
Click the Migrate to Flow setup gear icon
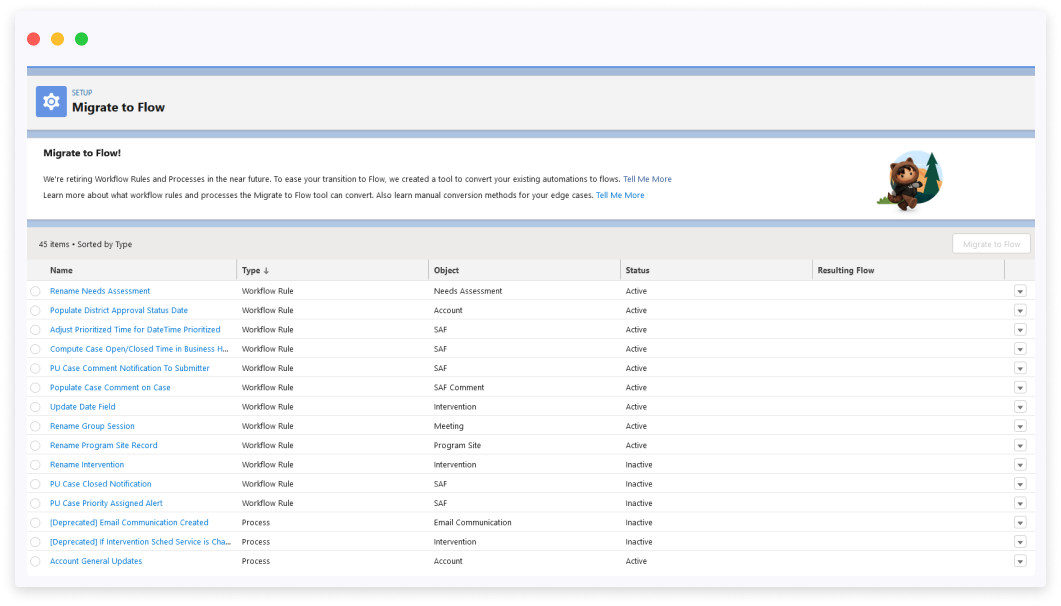point(51,101)
